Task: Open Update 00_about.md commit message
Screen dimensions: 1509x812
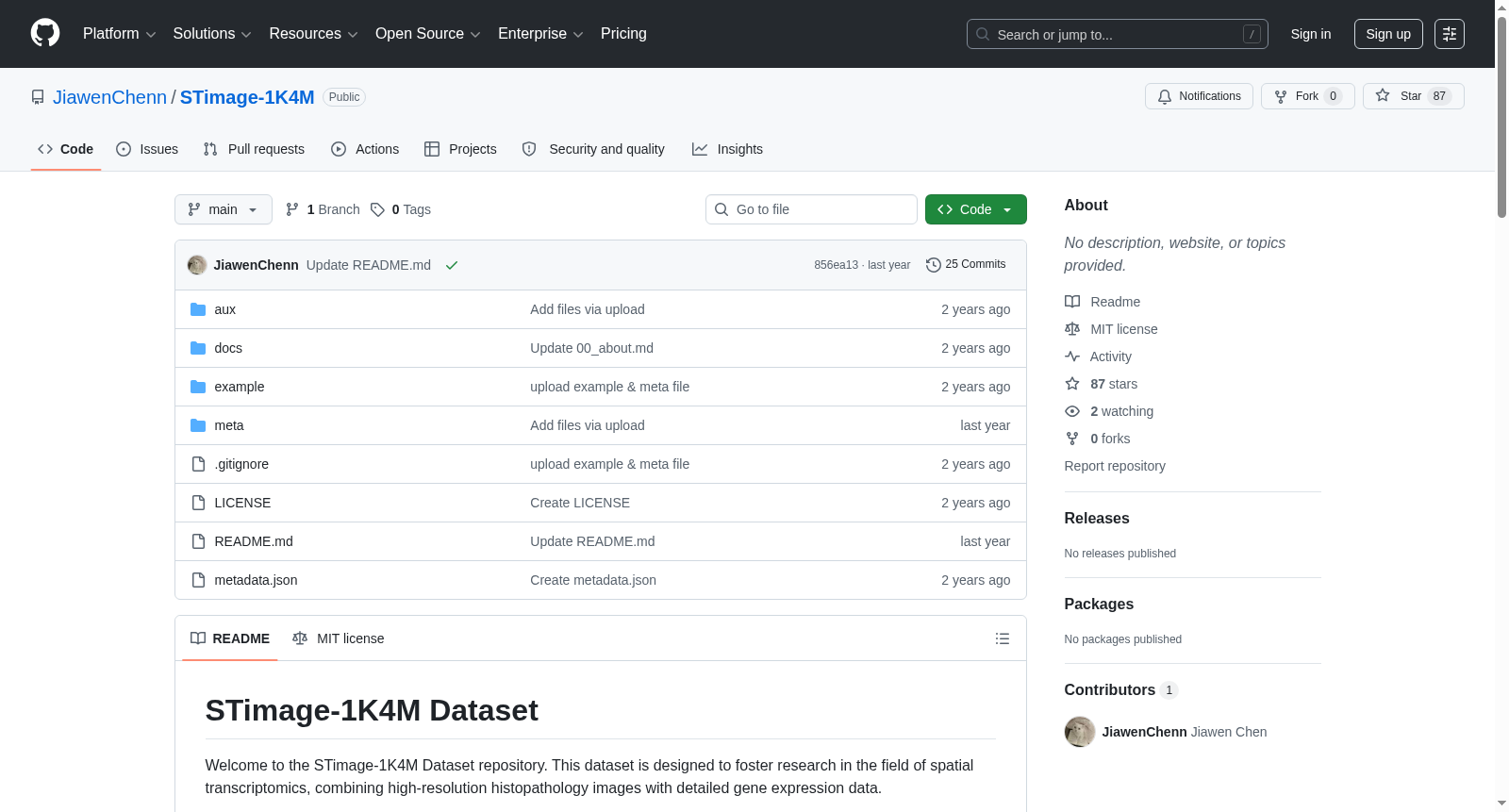Action: click(x=591, y=348)
